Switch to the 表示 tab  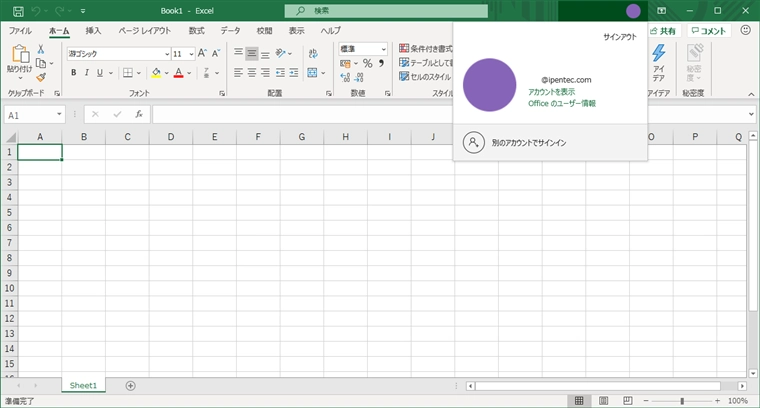[297, 31]
